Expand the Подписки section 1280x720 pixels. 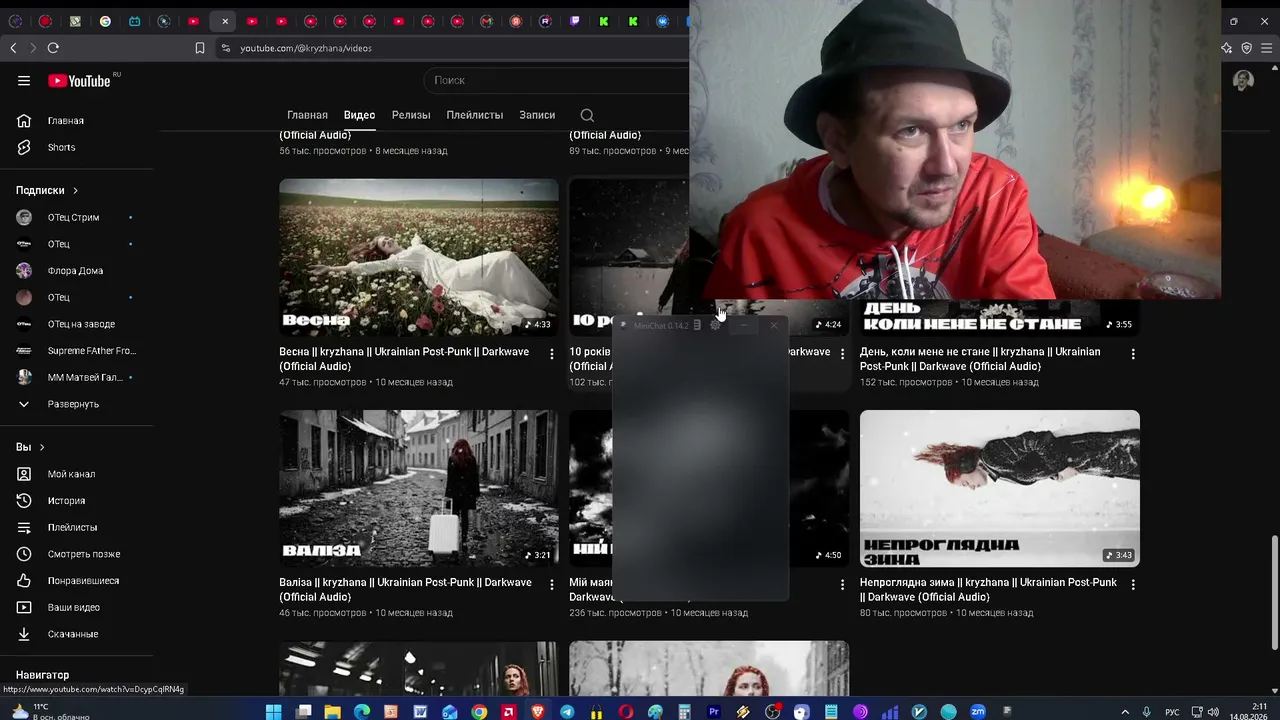pyautogui.click(x=47, y=190)
